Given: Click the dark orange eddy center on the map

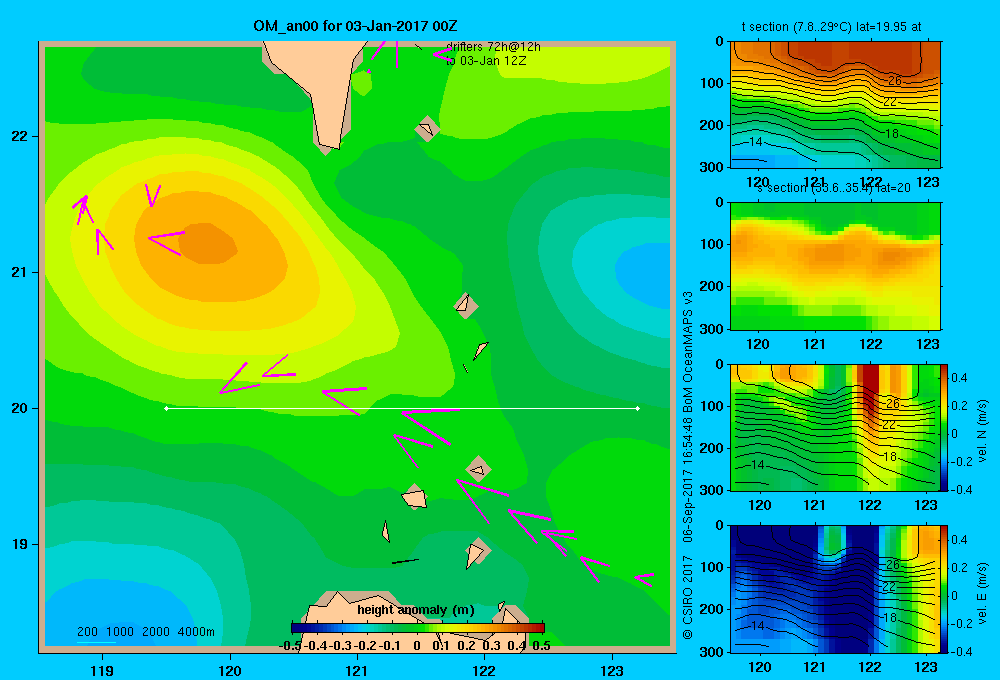Looking at the screenshot, I should pyautogui.click(x=207, y=244).
